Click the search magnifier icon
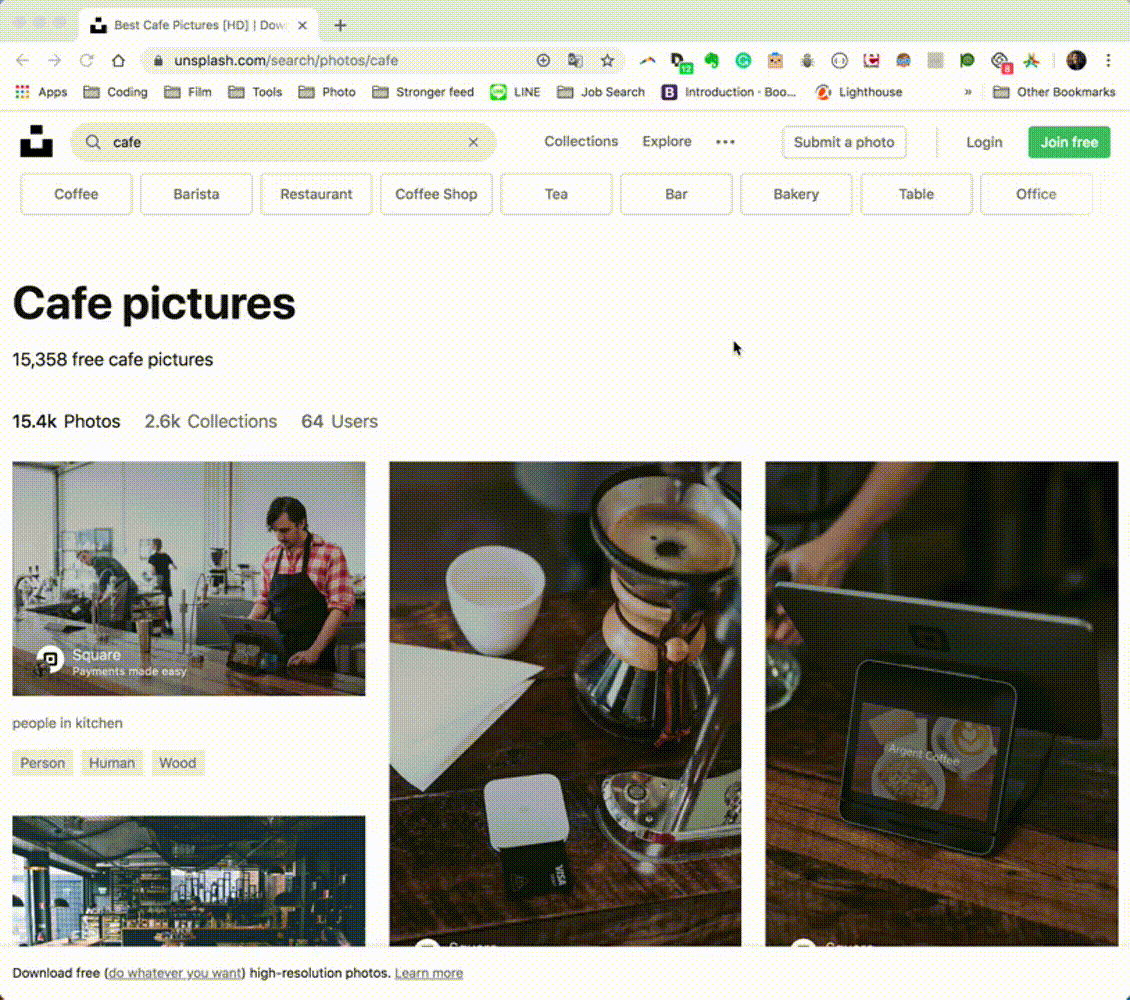Viewport: 1130px width, 1000px height. click(x=93, y=142)
